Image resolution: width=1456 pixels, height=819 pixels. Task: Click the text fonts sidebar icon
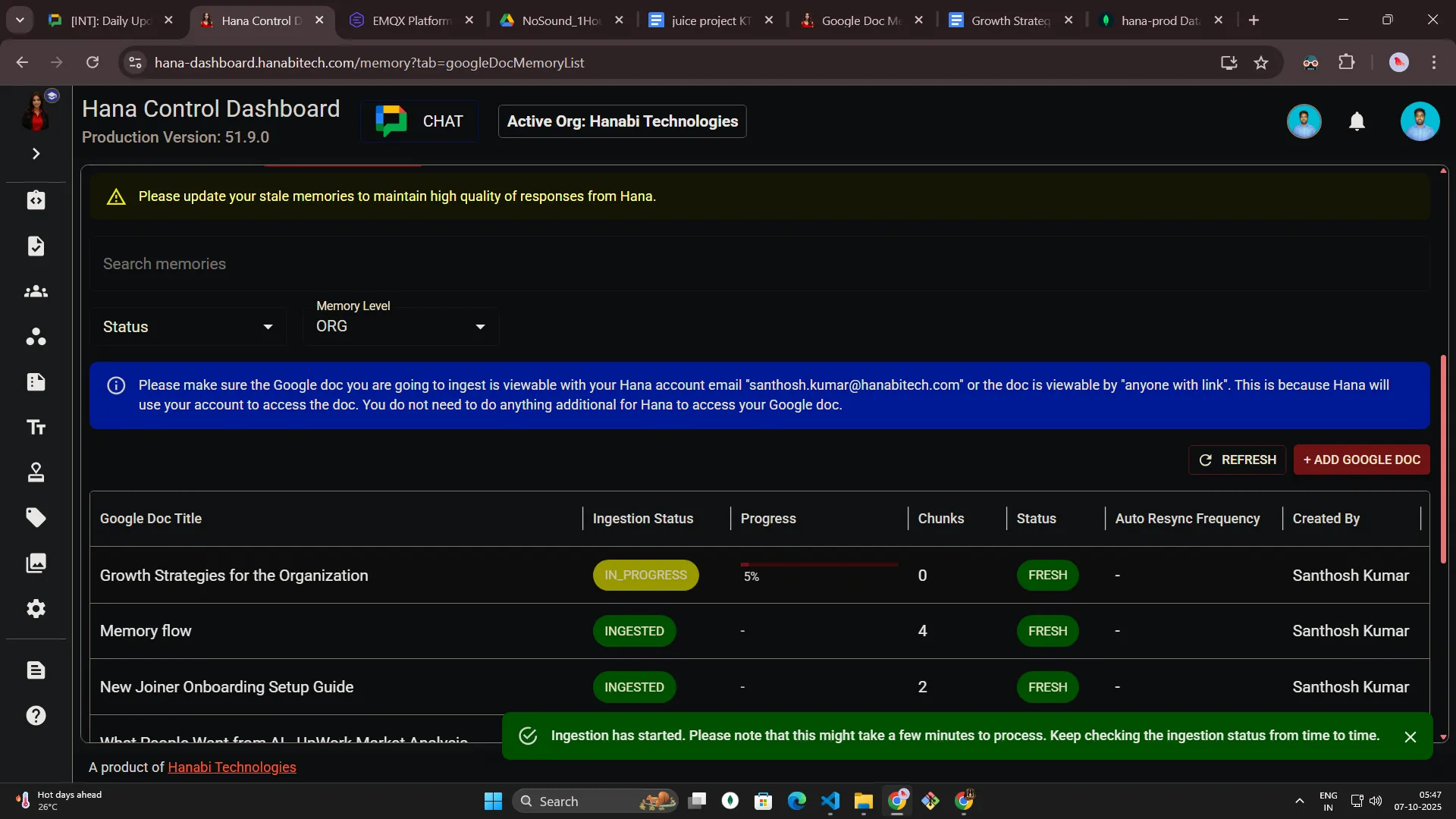coord(36,428)
